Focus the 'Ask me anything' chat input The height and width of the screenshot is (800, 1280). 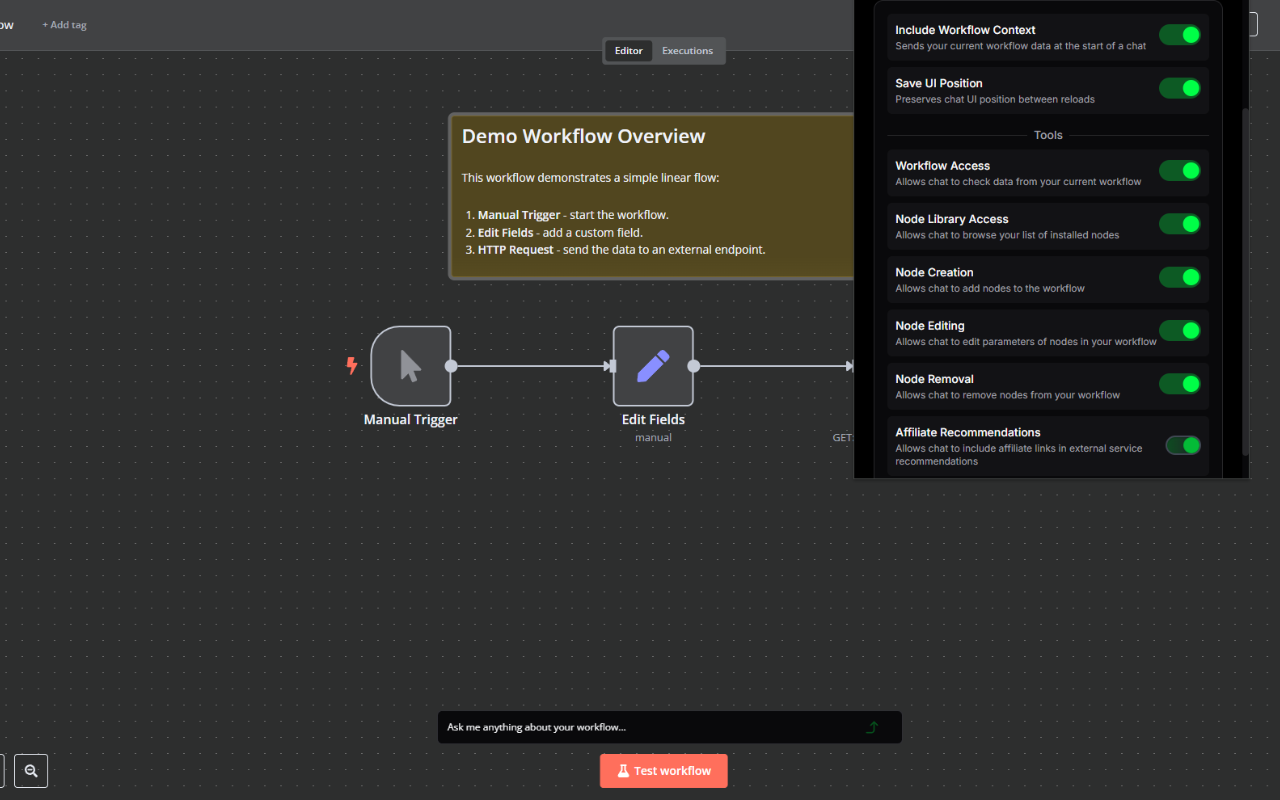(x=650, y=727)
